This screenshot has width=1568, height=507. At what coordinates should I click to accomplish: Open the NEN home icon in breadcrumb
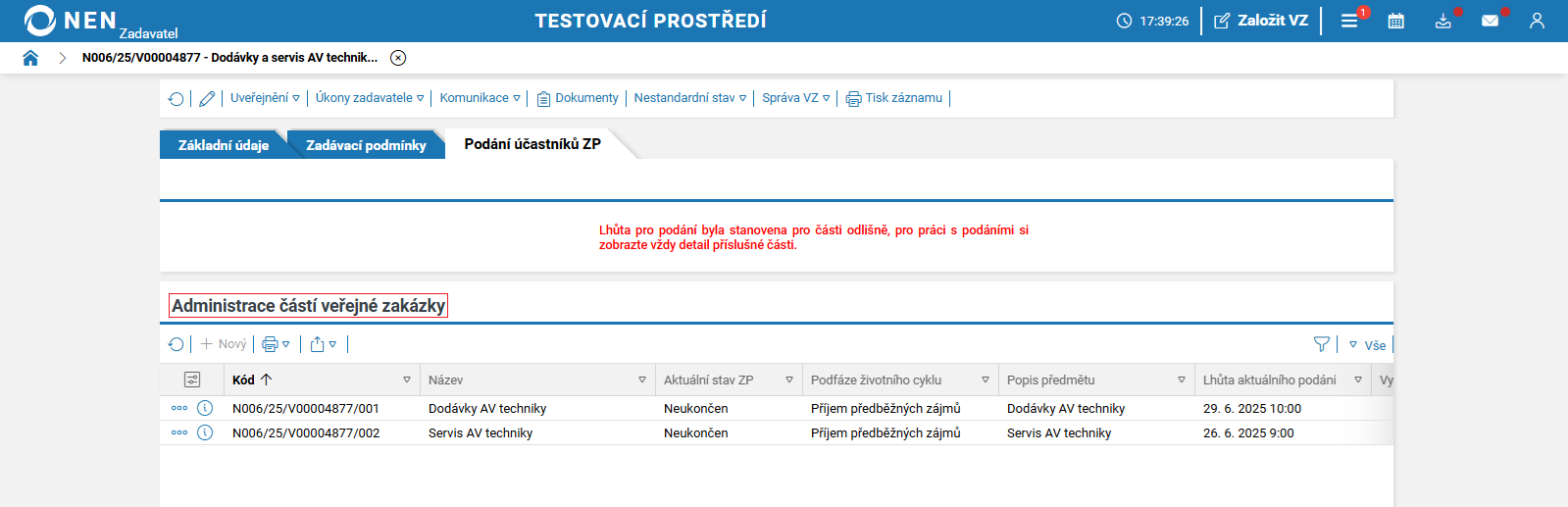[30, 58]
